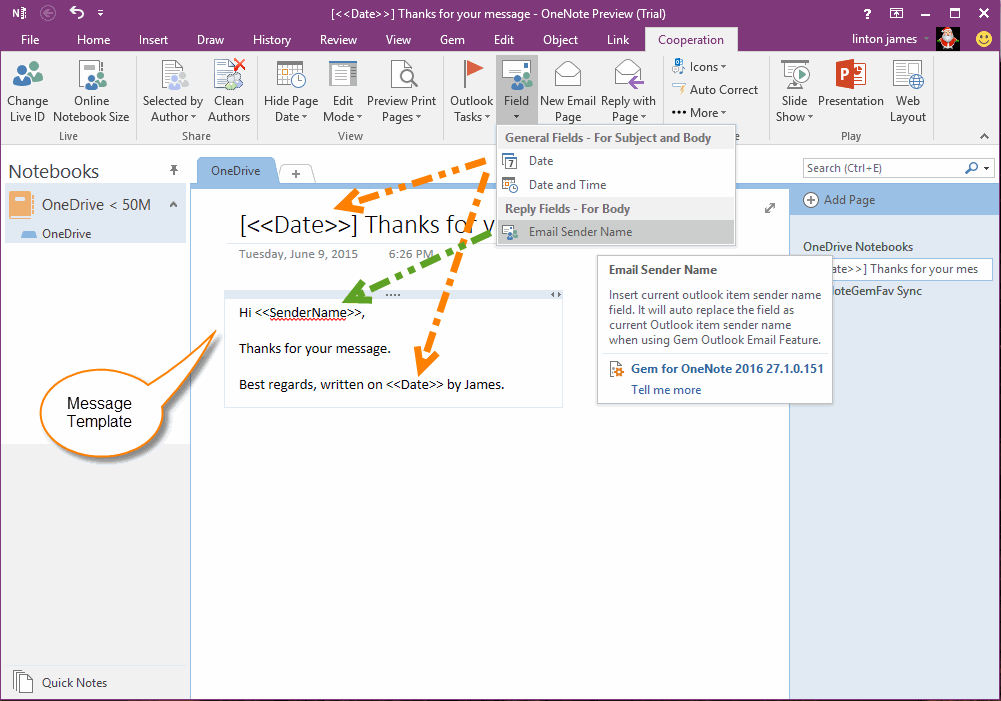This screenshot has height=701, width=1001.
Task: Open the File tab
Action: [30, 40]
